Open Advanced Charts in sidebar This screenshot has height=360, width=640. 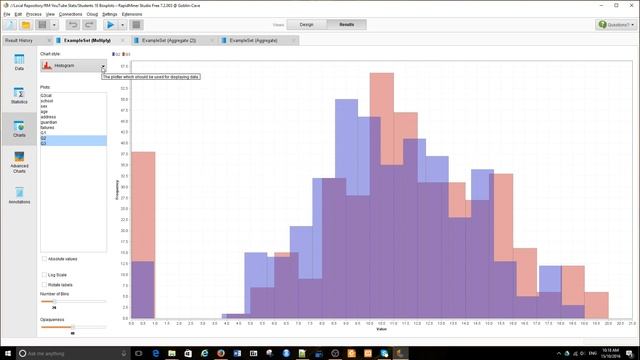pos(19,162)
